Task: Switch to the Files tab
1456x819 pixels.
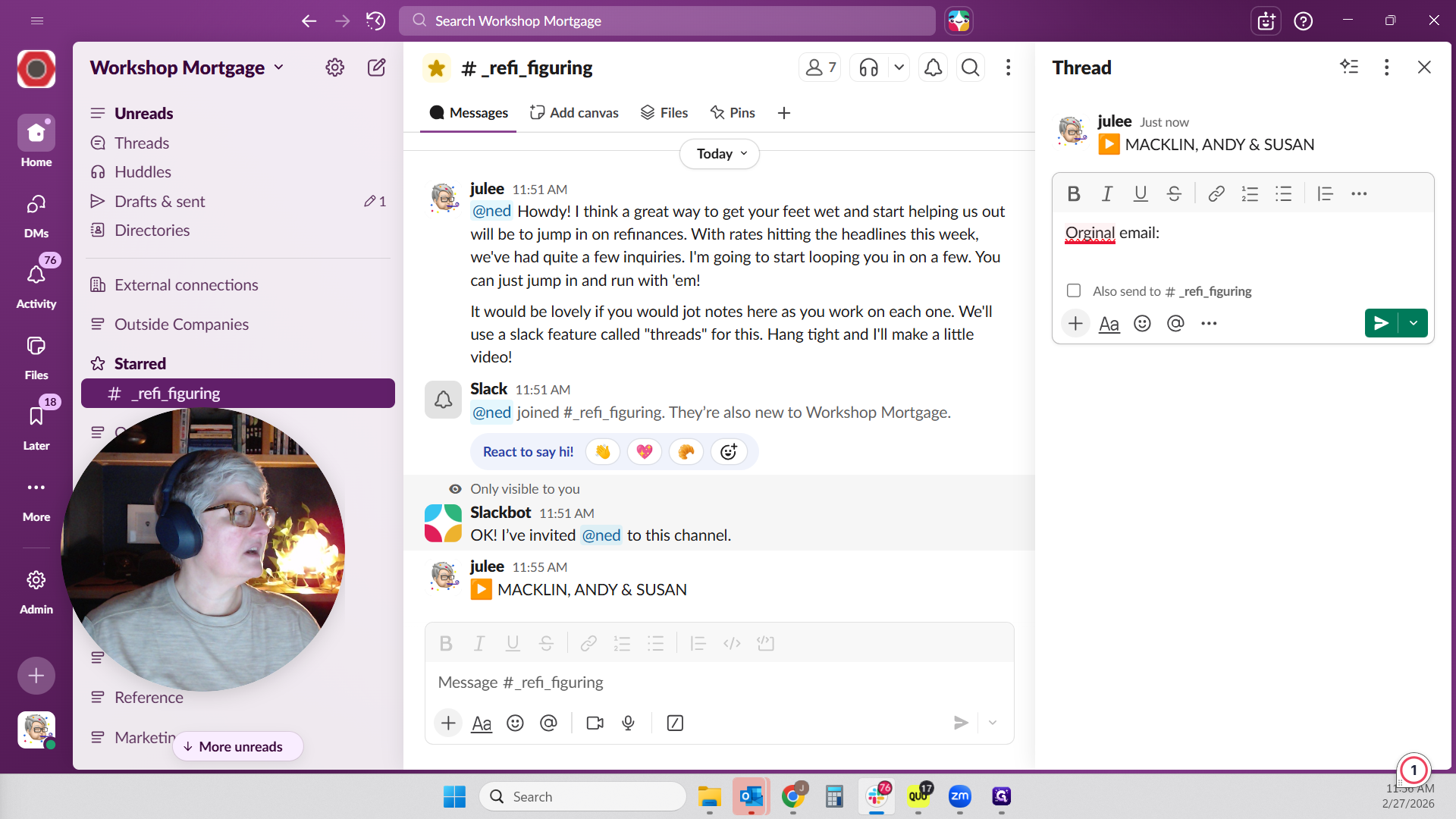Action: [x=664, y=113]
